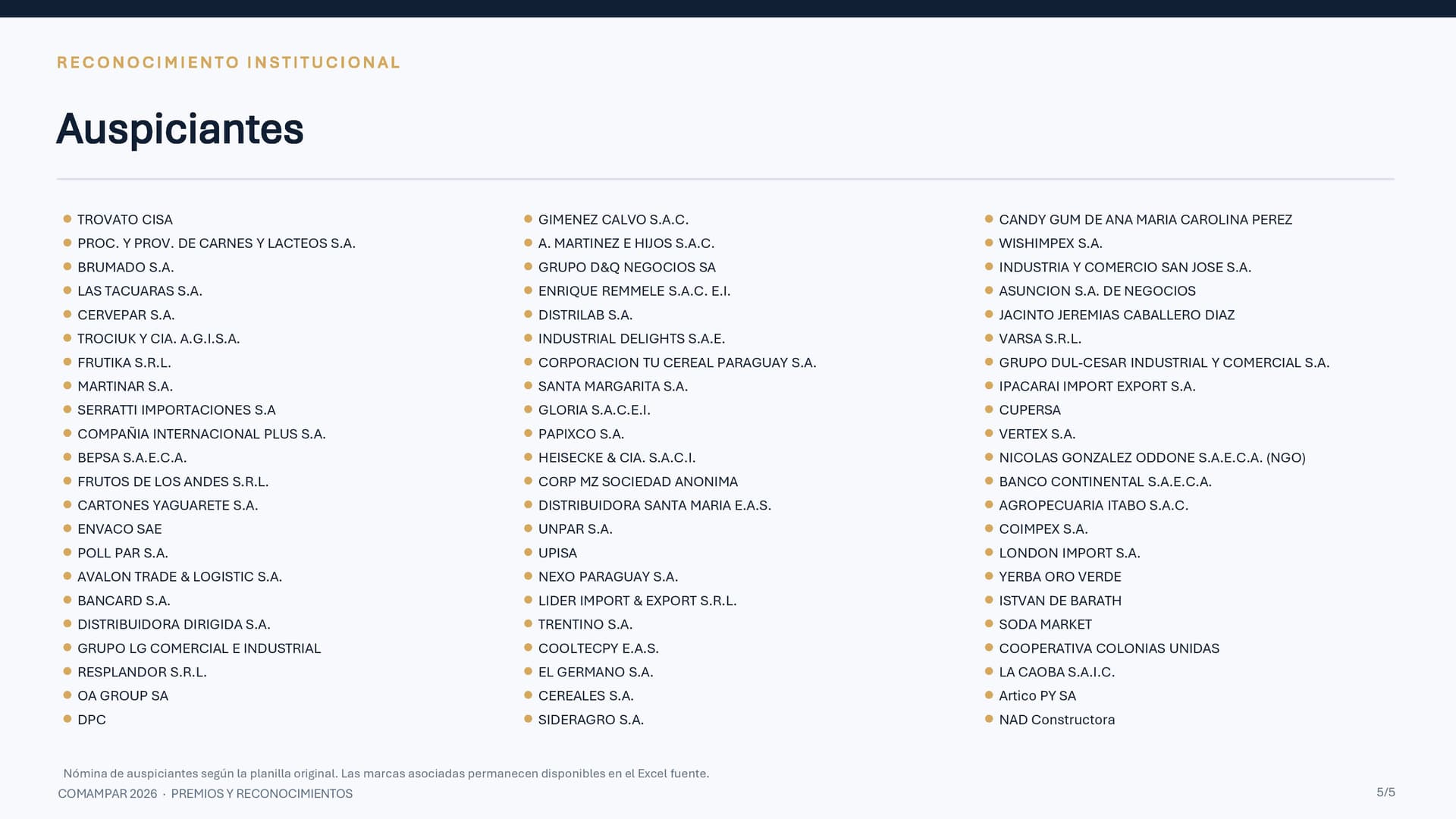Click 'CORPORACION TU CEREAL PARAGUAY S.A.'
Image resolution: width=1456 pixels, height=819 pixels.
[677, 362]
